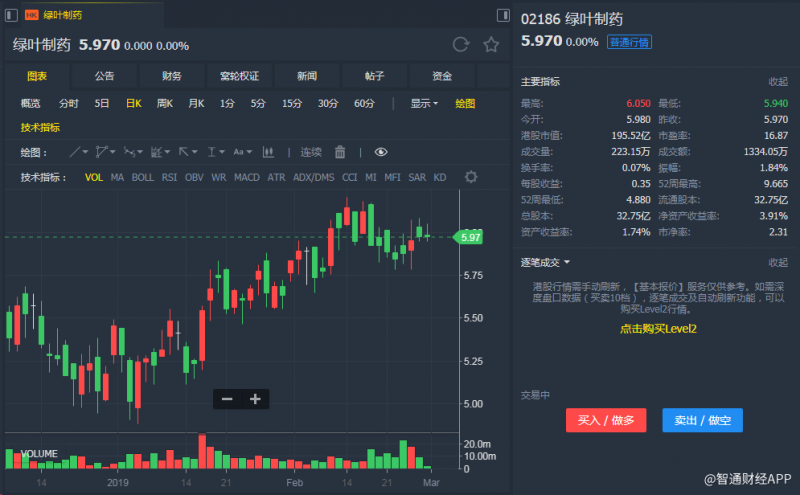Image resolution: width=800 pixels, height=495 pixels.
Task: Open the 资金 tab
Action: tap(442, 76)
